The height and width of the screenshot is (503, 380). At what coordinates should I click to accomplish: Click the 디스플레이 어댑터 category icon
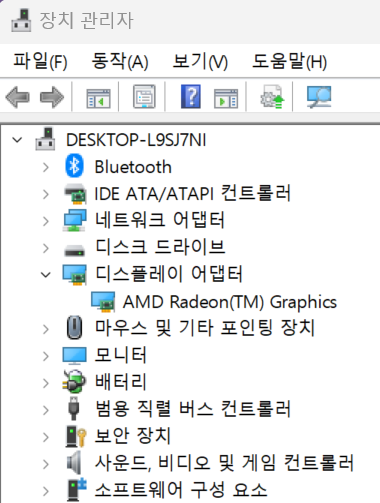[75, 275]
